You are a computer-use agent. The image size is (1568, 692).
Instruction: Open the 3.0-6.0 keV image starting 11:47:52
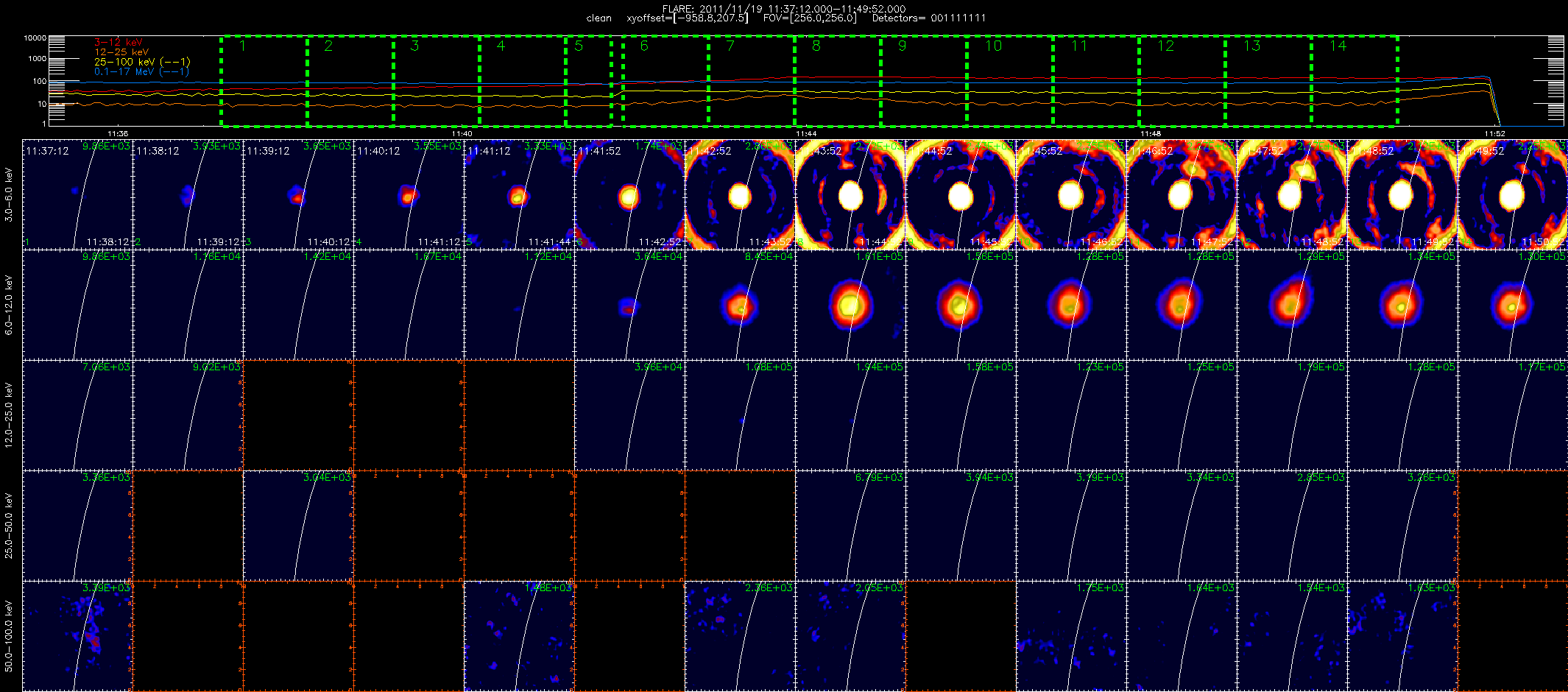1292,194
